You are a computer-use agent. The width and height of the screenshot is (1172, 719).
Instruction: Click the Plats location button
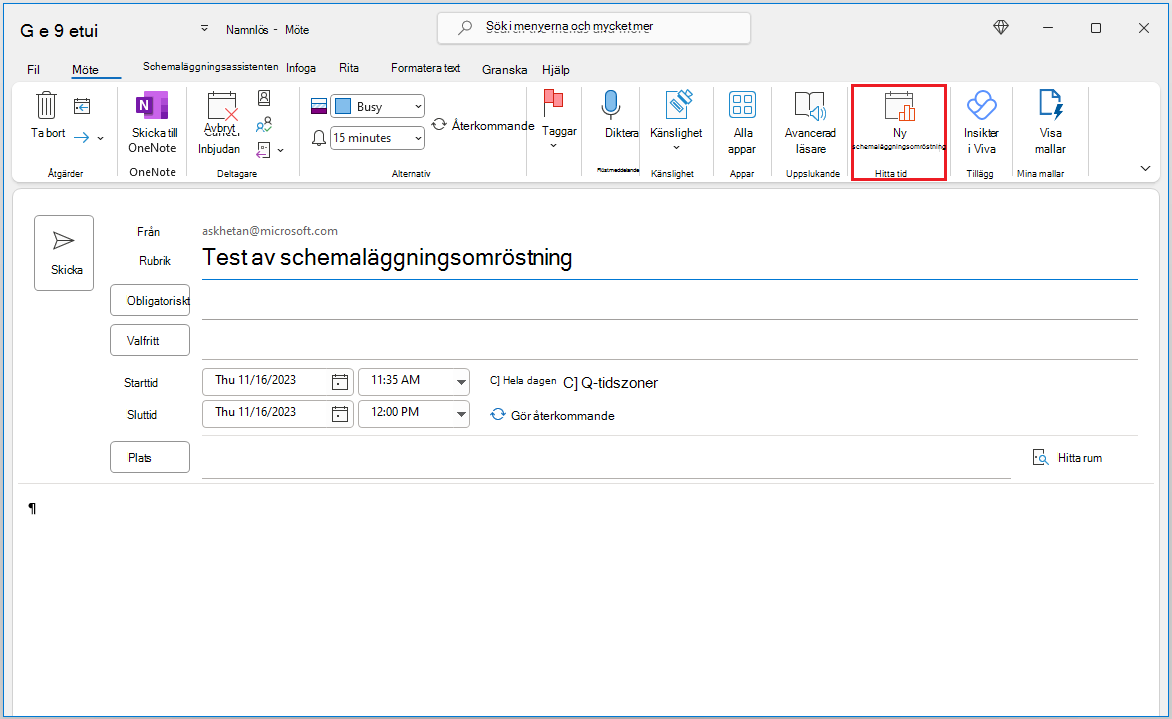point(149,457)
